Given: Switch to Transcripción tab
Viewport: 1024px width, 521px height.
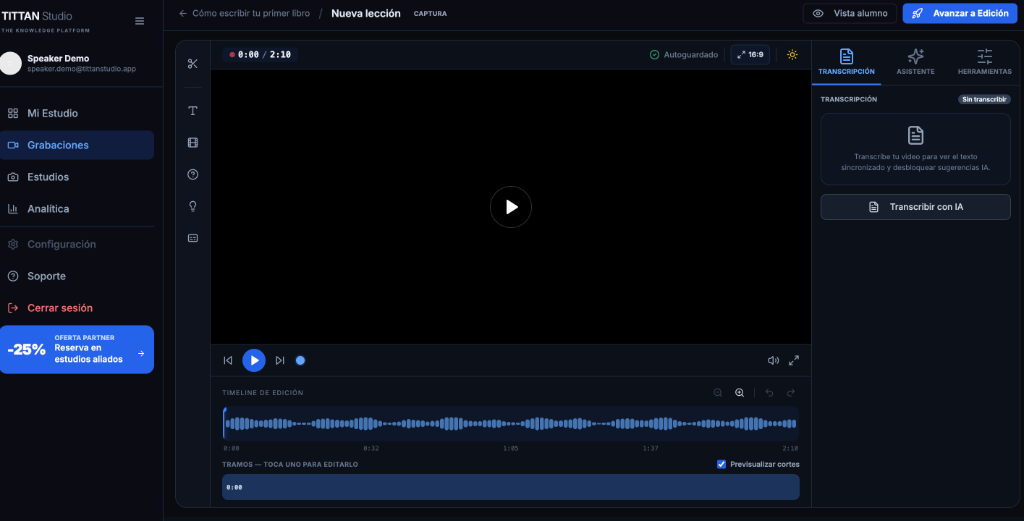Looking at the screenshot, I should click(x=846, y=63).
